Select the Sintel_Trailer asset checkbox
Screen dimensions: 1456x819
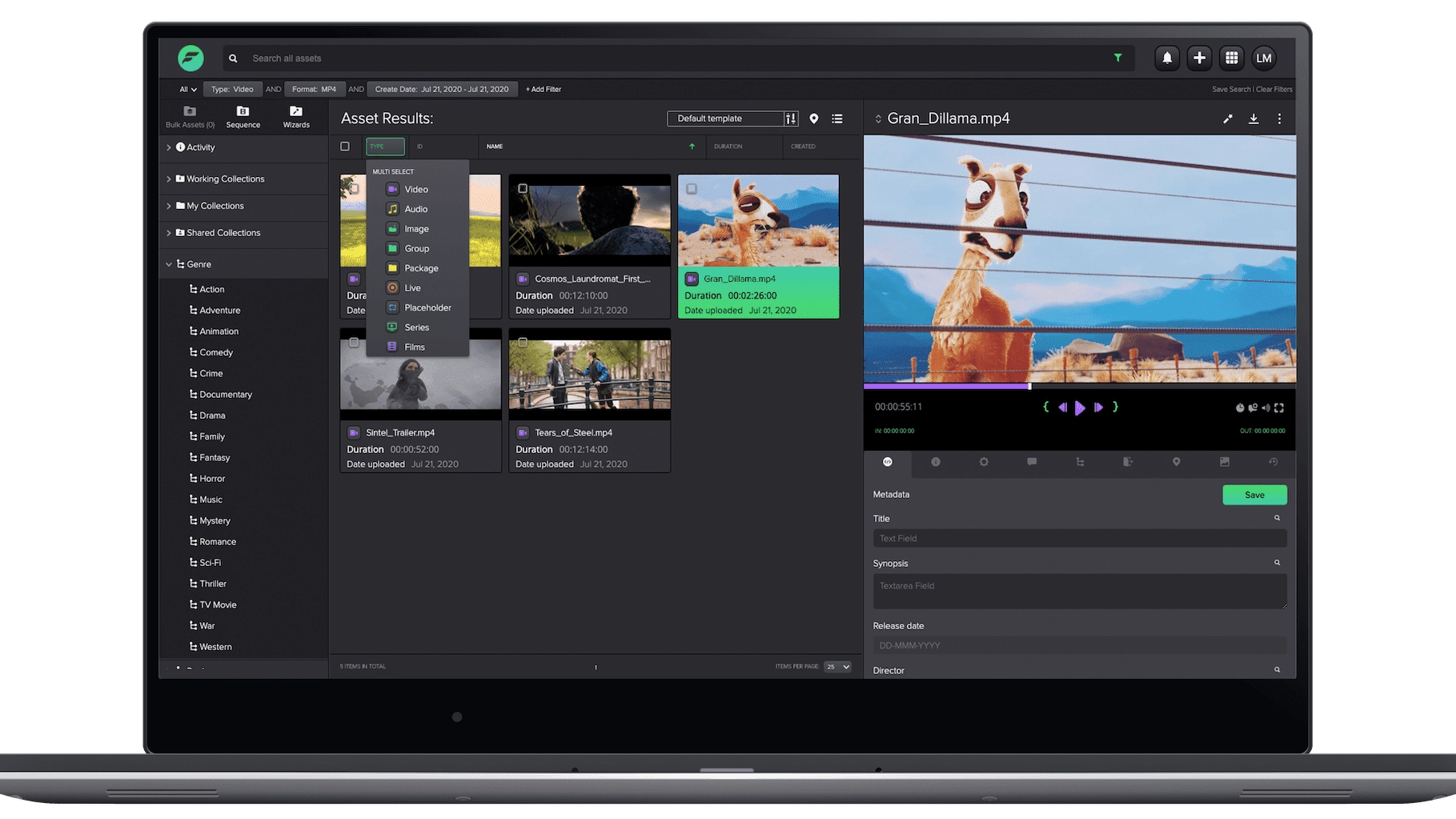tap(354, 343)
